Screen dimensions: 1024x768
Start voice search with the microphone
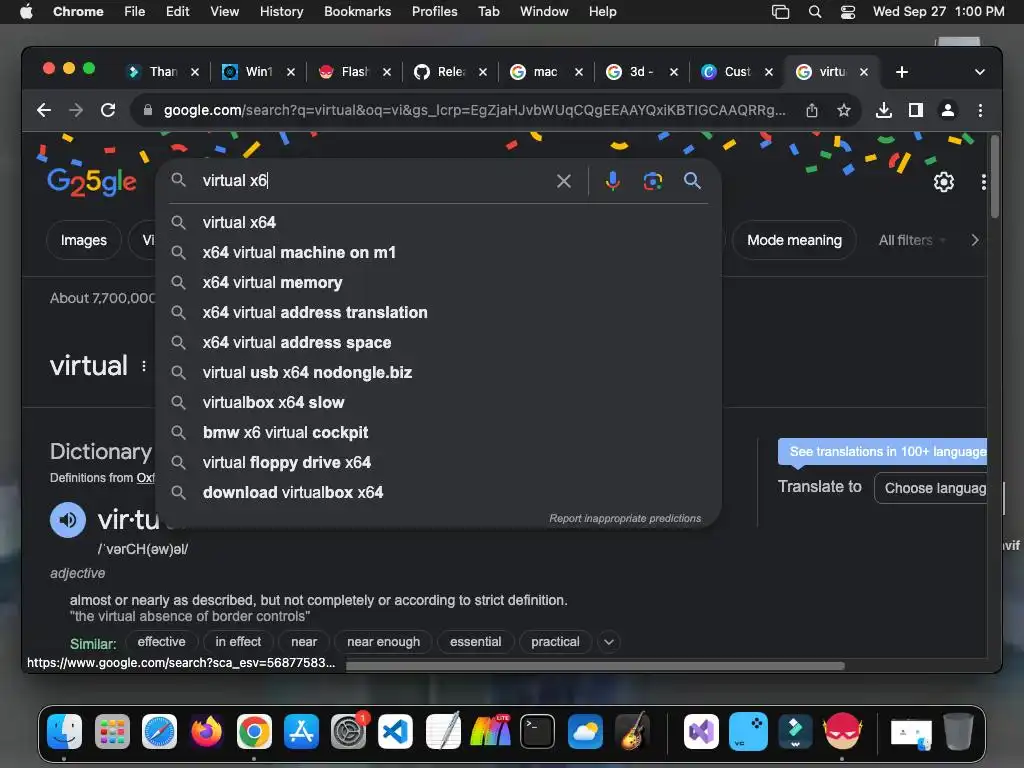point(613,181)
